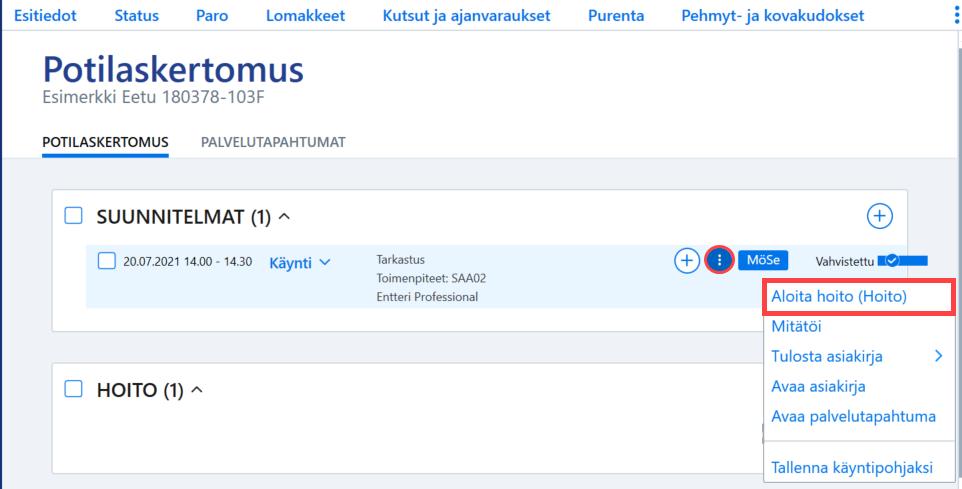Open the top navigation overflow dots
Viewport: 962px width, 489px height.
click(958, 16)
